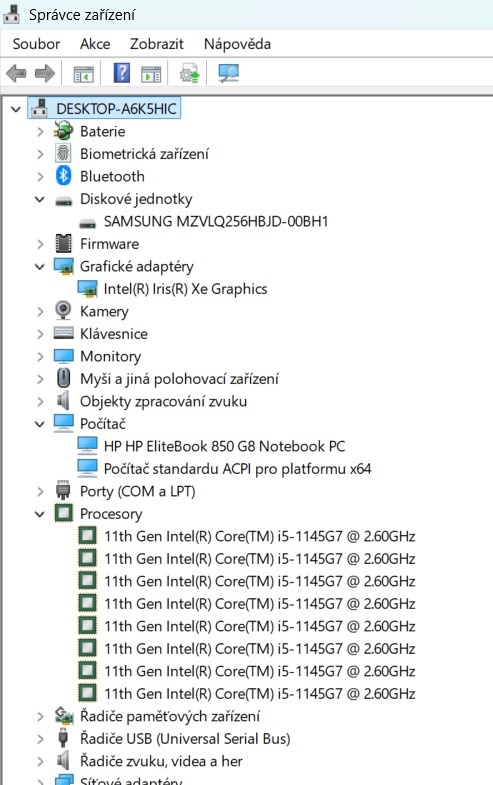This screenshot has height=785, width=493.
Task: Click the Procesory category icon
Action: click(x=64, y=513)
